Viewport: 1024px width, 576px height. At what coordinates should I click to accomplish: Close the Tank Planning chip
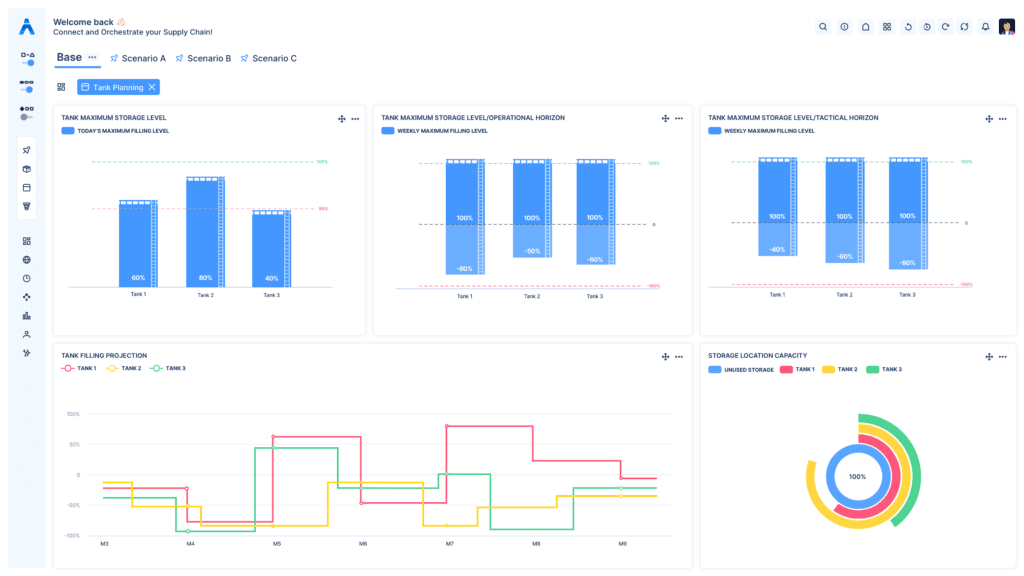click(152, 88)
